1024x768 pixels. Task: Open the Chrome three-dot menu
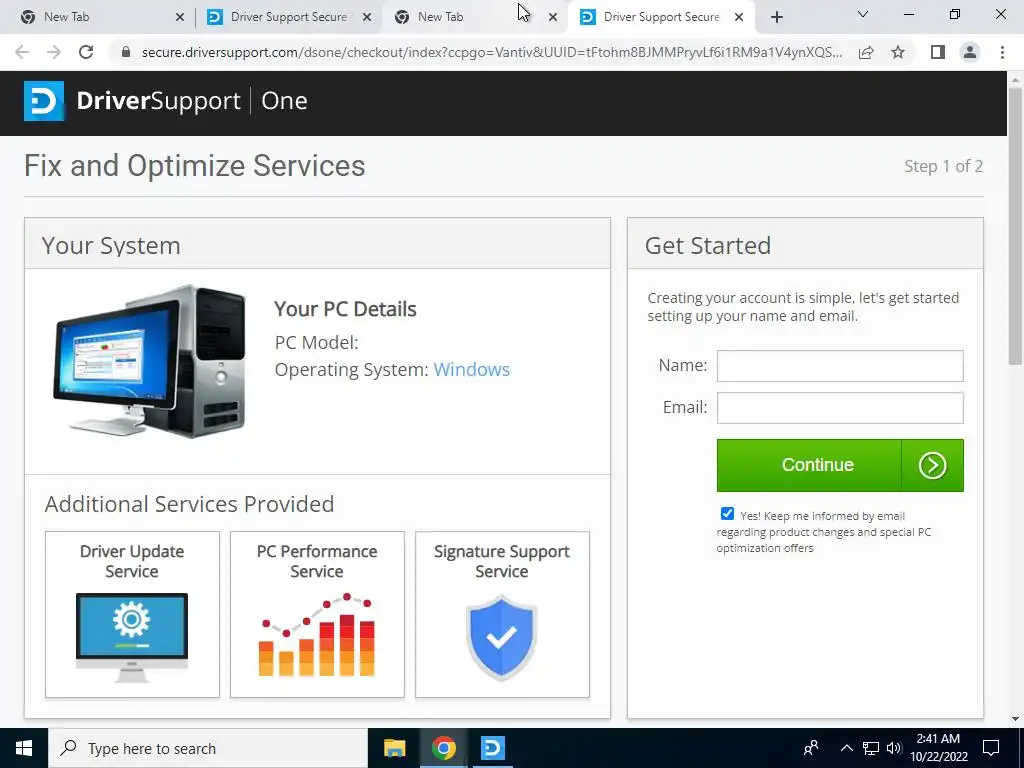(1002, 52)
